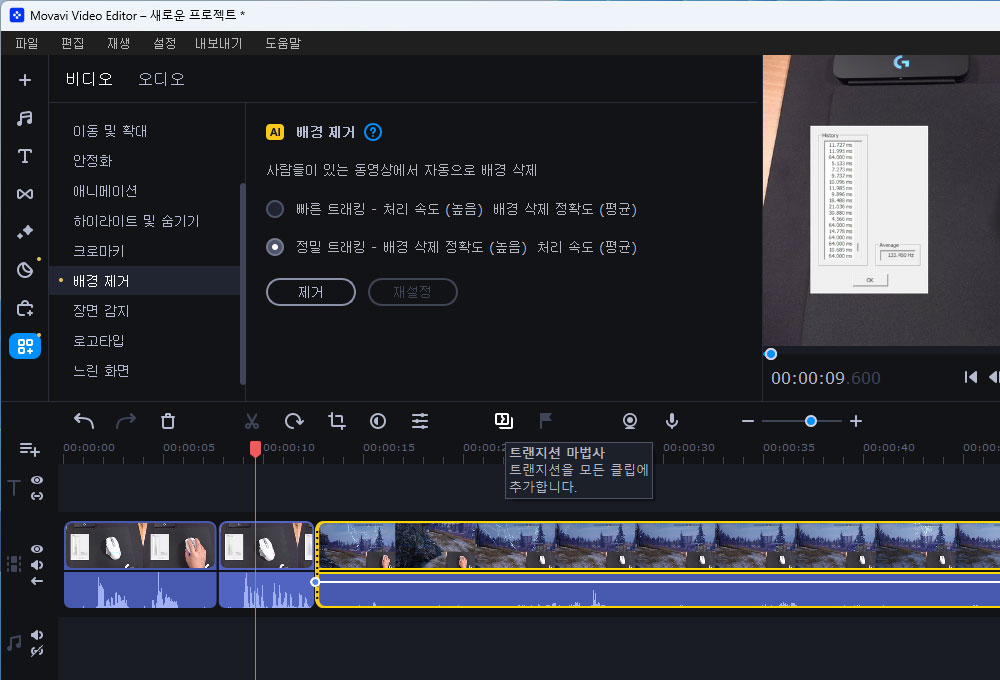Select the precise tracking radio option
Viewport: 1000px width, 680px height.
(275, 247)
